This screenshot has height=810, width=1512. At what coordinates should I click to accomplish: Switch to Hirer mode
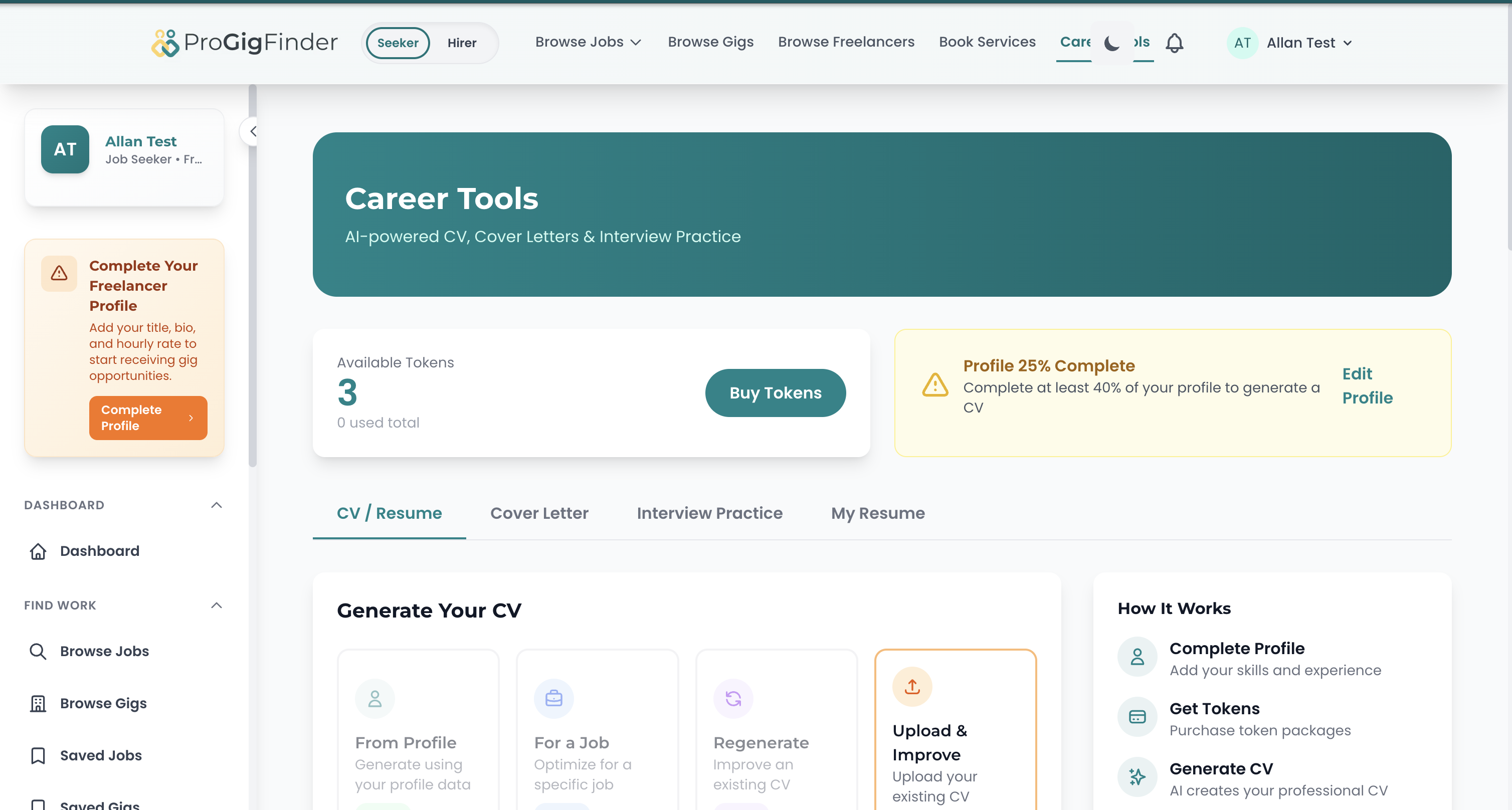point(461,43)
